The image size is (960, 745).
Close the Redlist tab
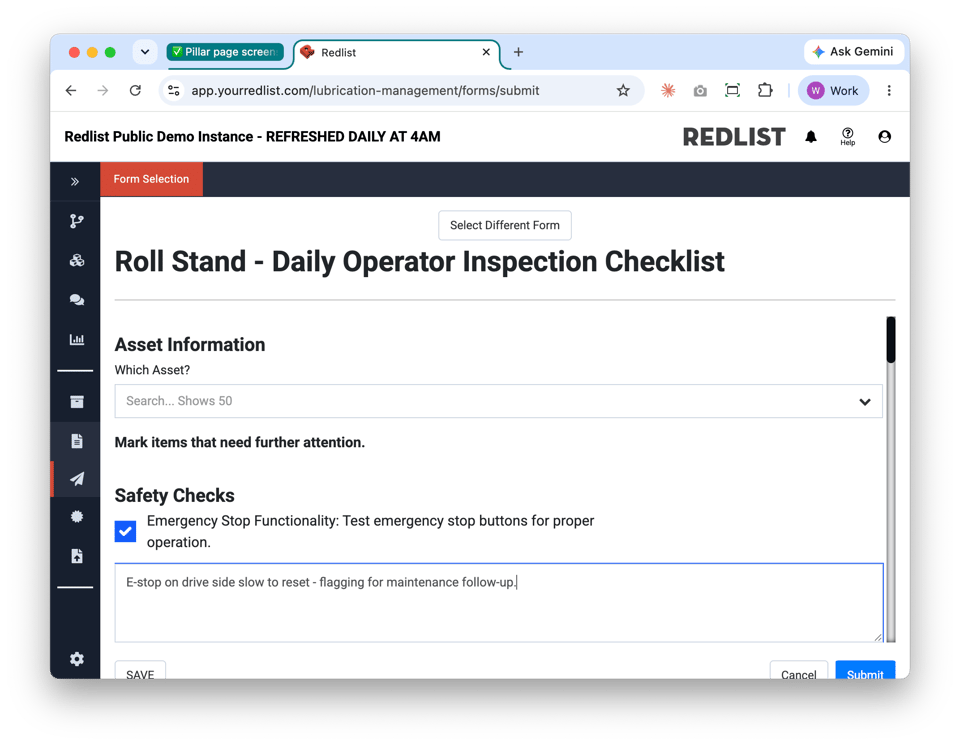point(486,52)
